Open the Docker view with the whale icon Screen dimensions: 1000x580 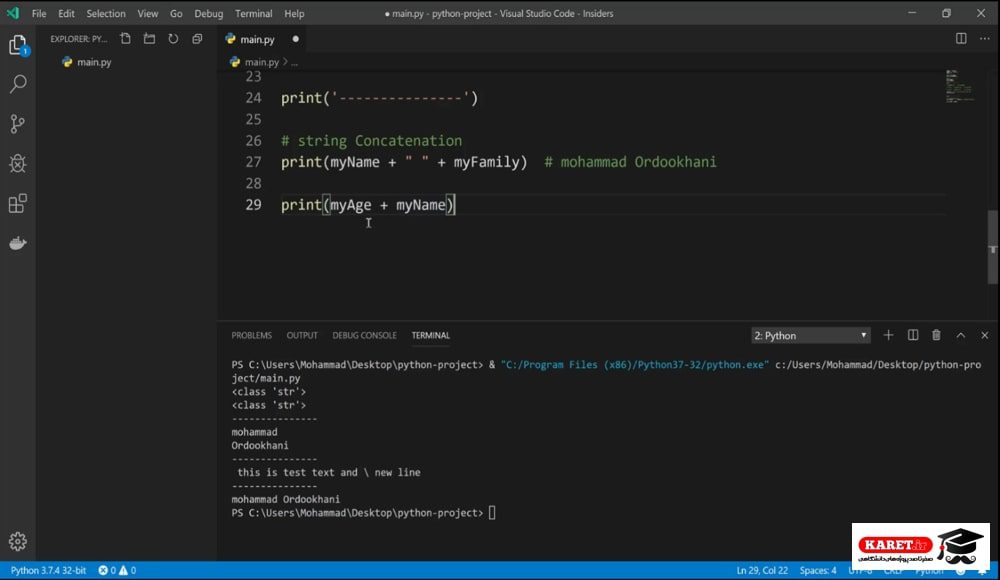(x=18, y=243)
